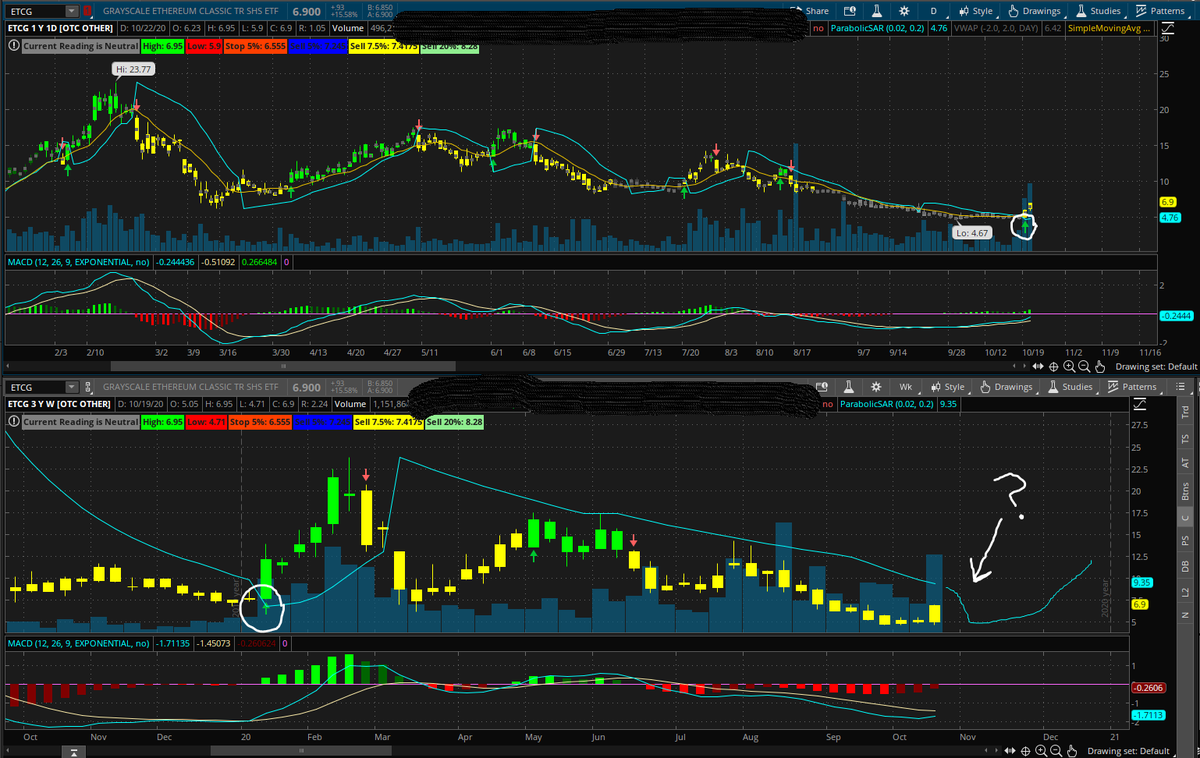
Task: Click red alert icon beside top ETCG symbol
Action: click(x=87, y=11)
